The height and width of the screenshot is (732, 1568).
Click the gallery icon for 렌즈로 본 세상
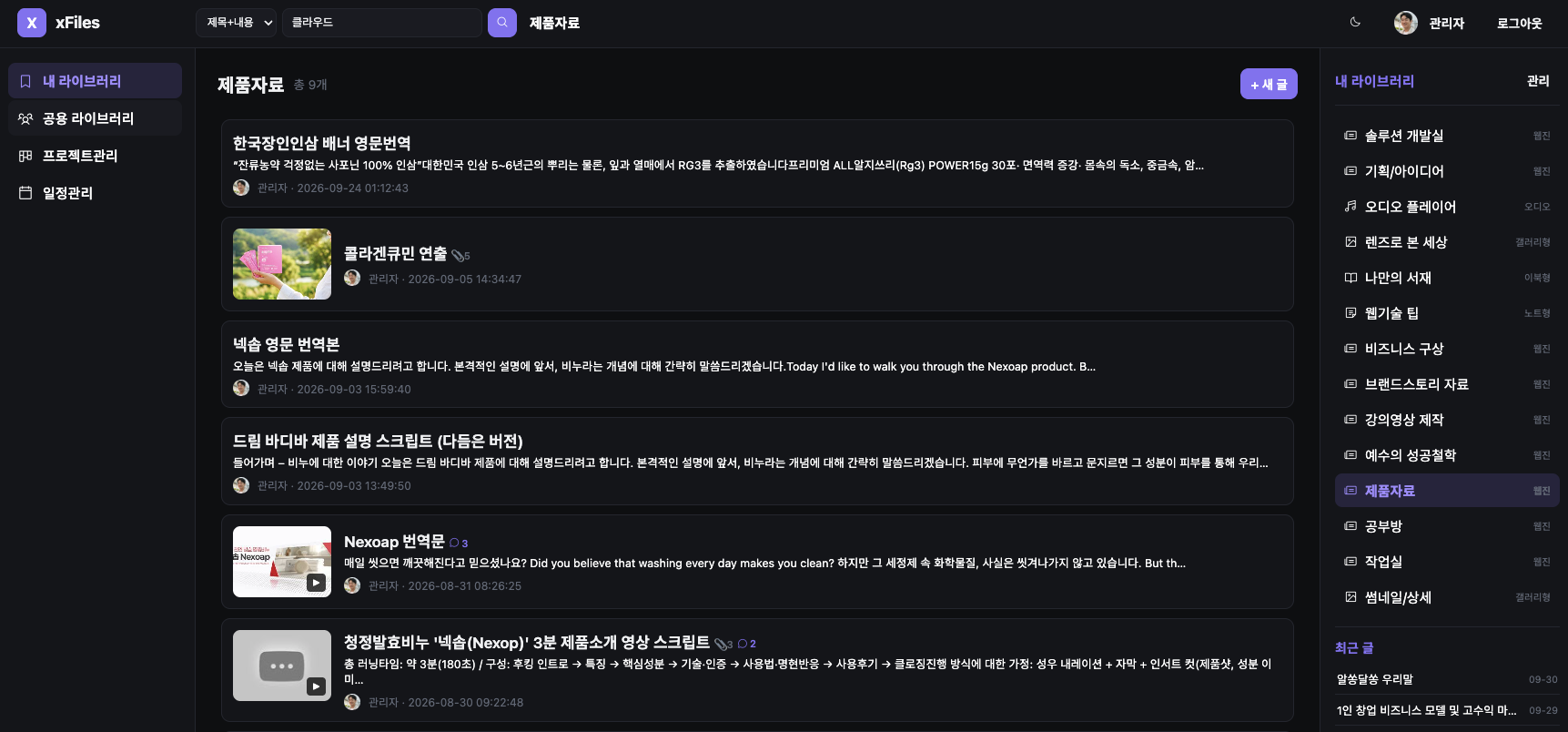[1351, 242]
